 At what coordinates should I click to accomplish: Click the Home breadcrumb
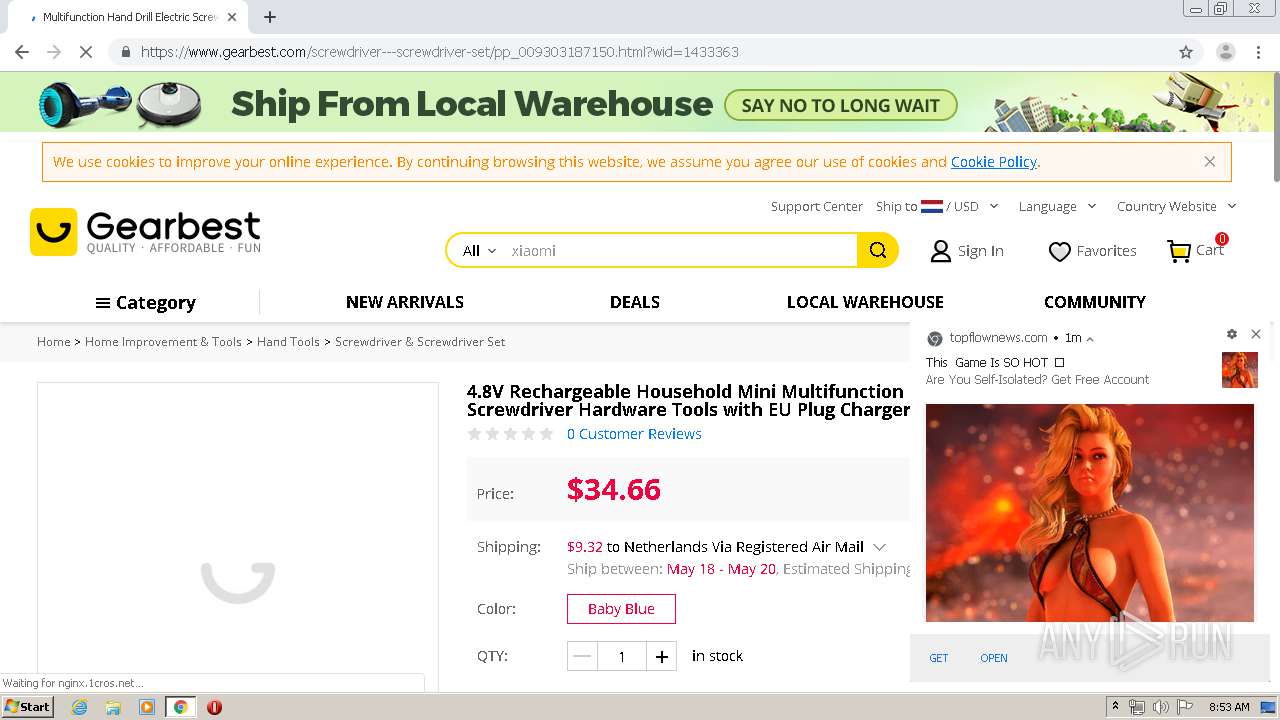[54, 342]
